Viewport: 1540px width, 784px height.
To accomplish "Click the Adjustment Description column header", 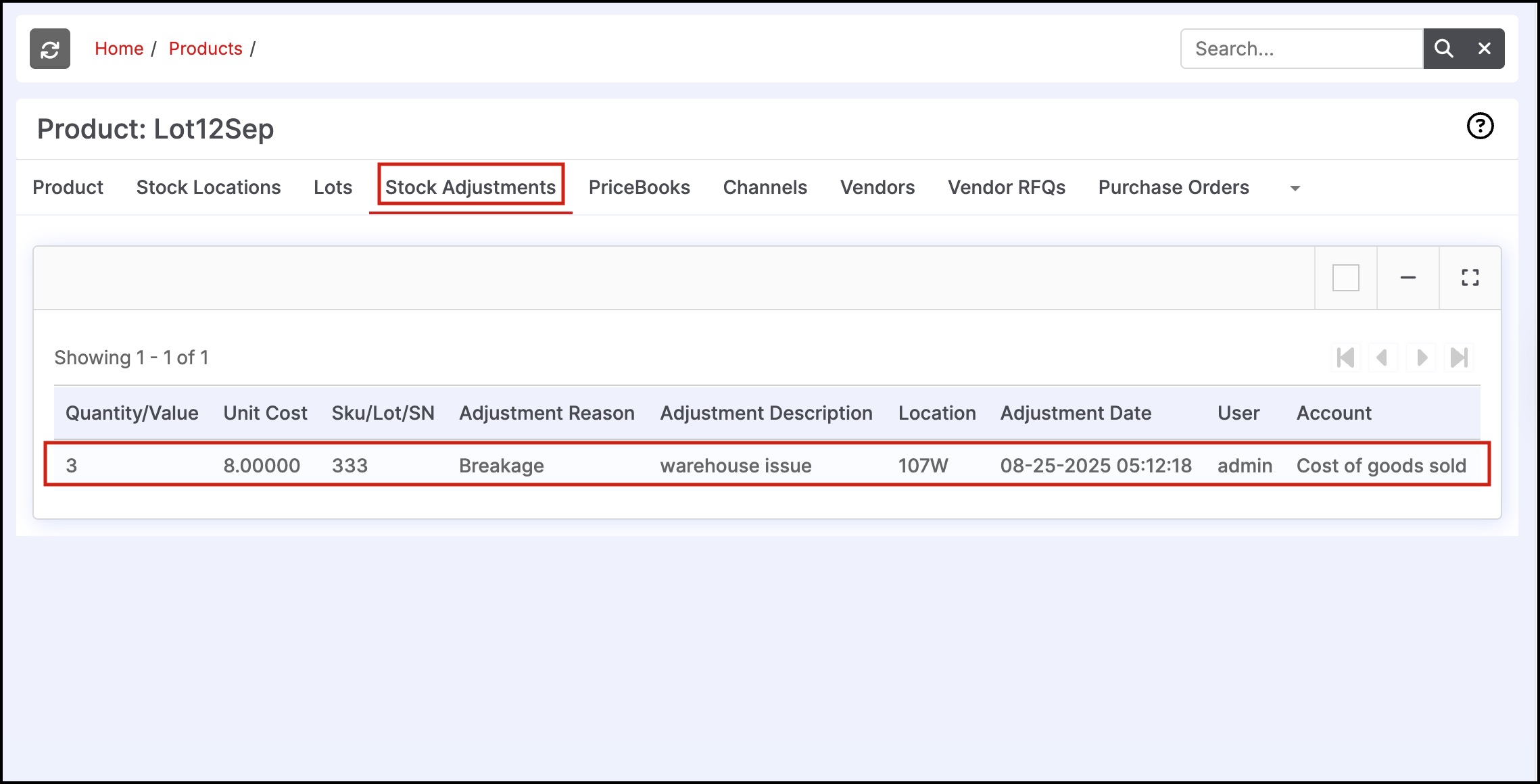I will [x=766, y=413].
